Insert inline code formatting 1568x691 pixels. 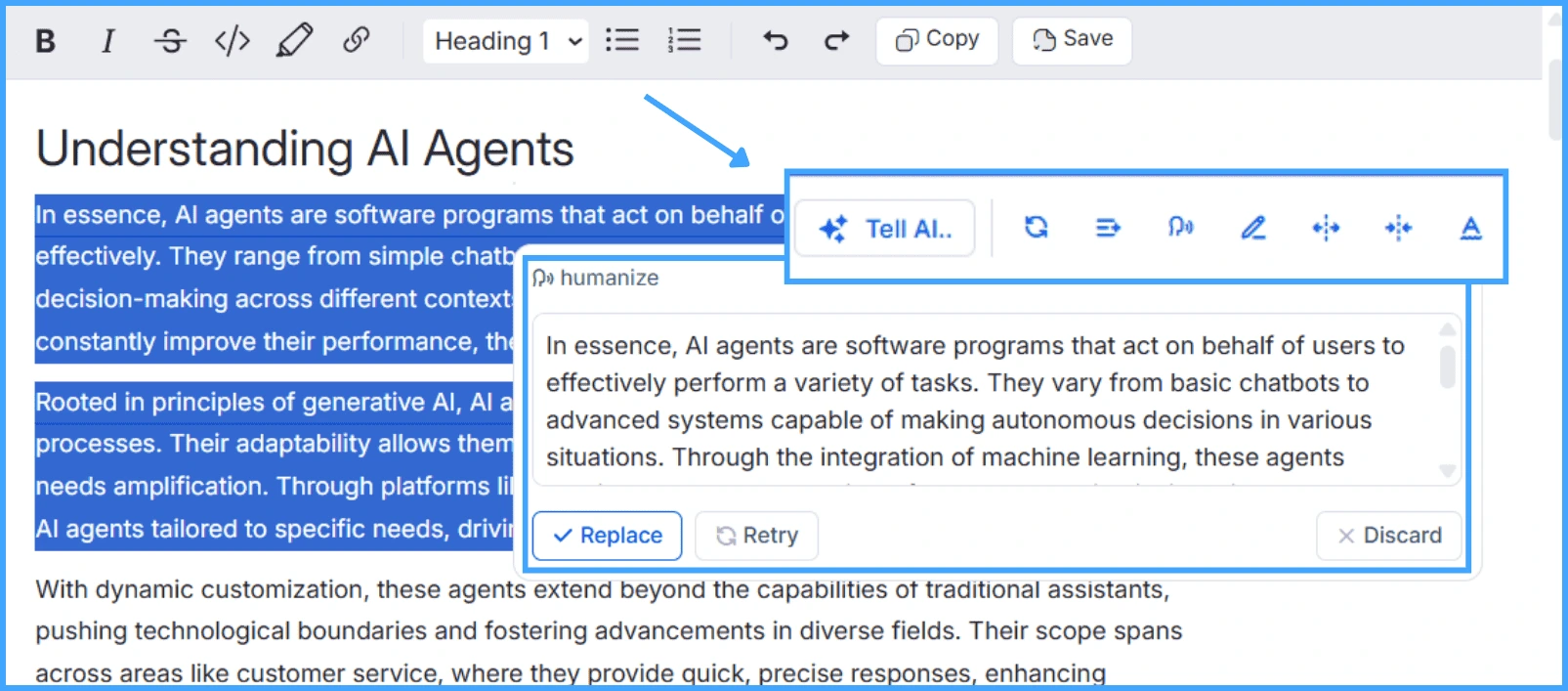click(x=233, y=41)
